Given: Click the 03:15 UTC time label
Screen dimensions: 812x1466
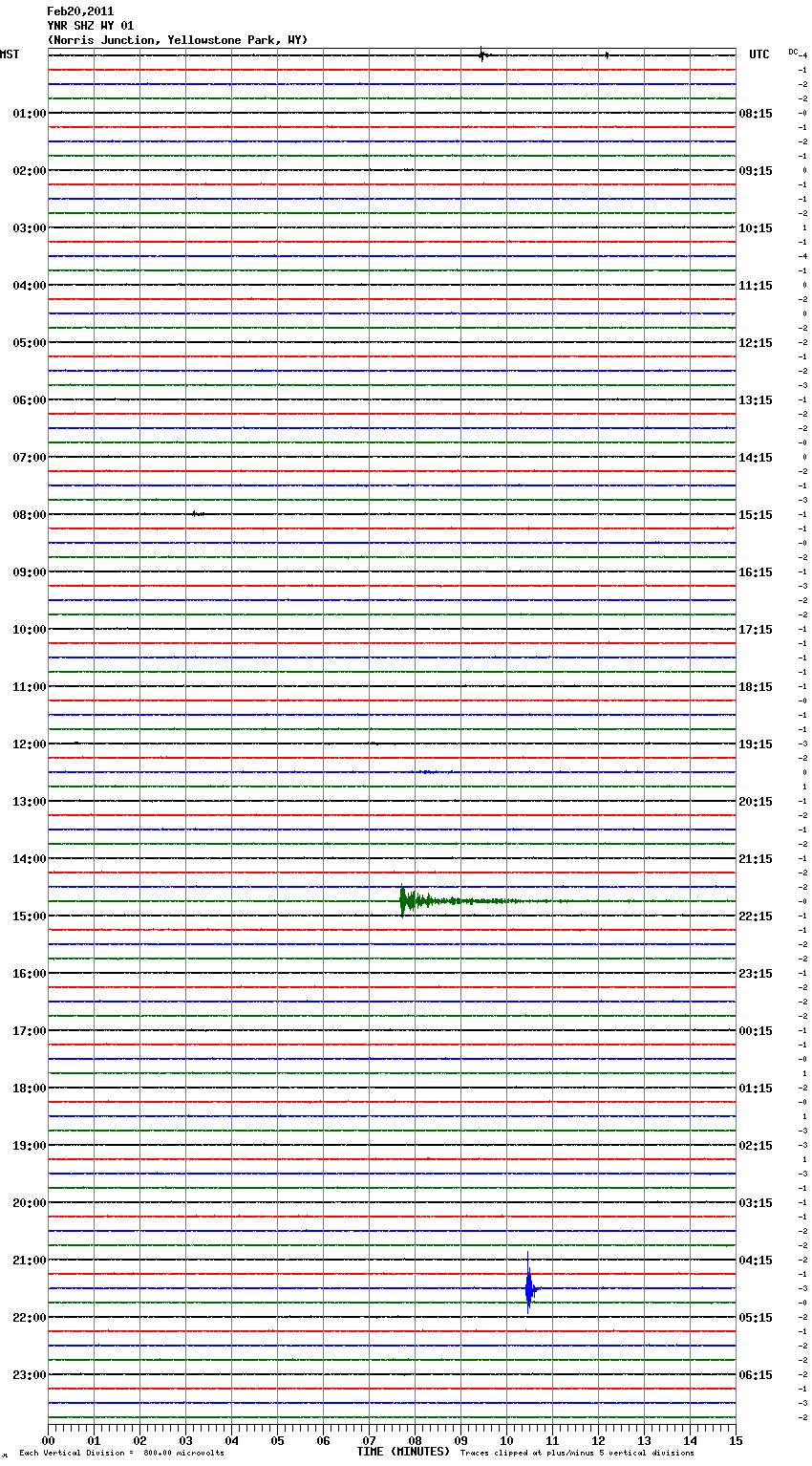Looking at the screenshot, I should click(756, 1203).
